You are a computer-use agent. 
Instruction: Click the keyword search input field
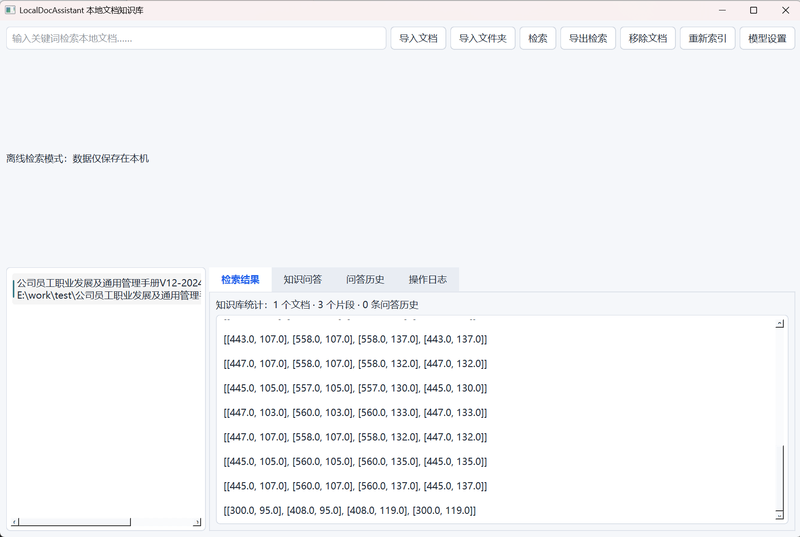196,38
